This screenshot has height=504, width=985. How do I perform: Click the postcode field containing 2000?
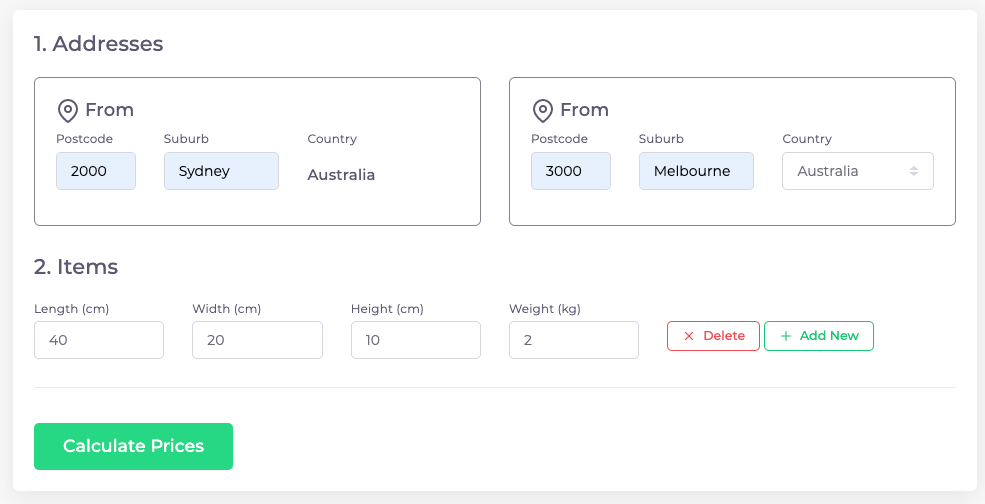click(x=96, y=171)
